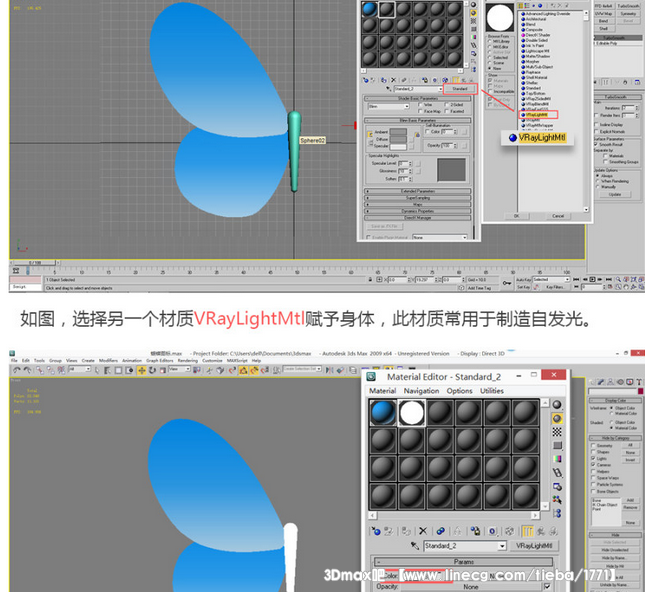Open the Material menu in Material Editor

coord(383,391)
